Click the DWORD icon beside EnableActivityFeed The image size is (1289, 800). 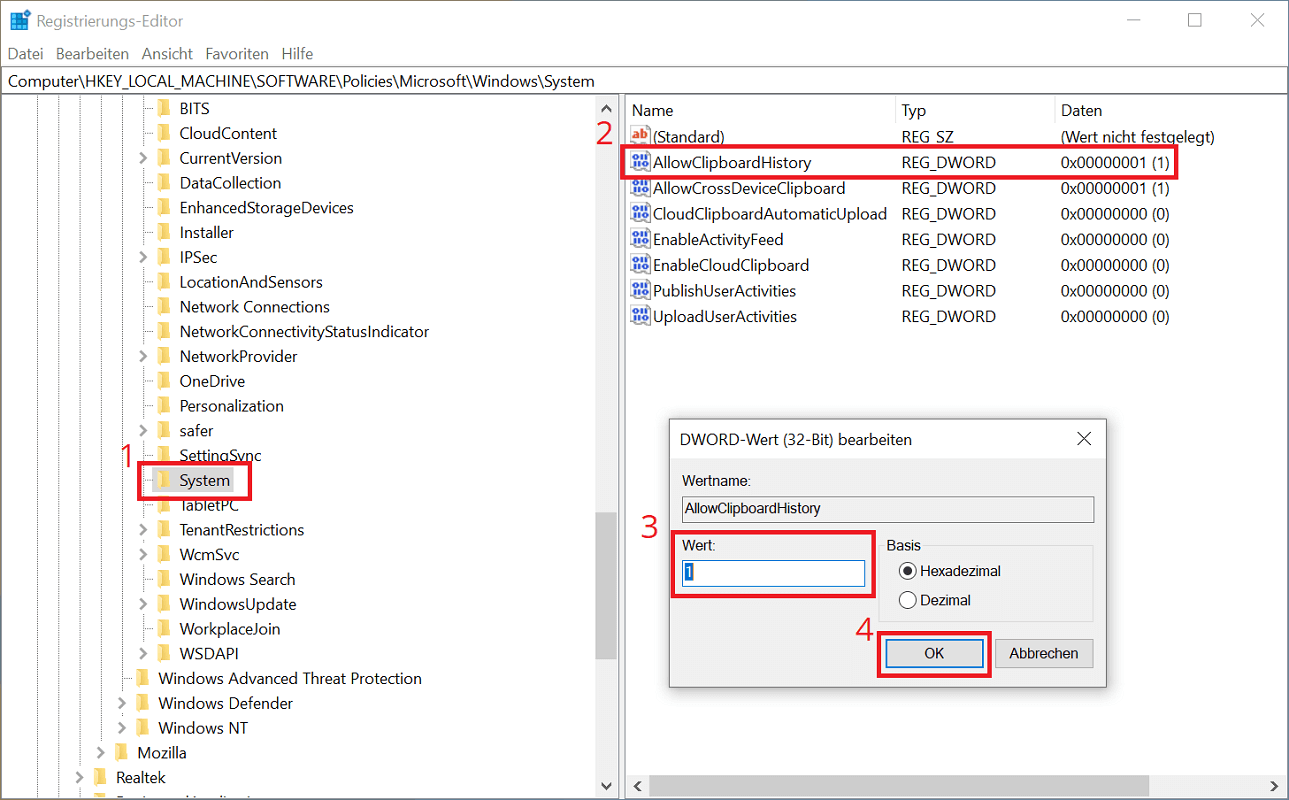pos(640,239)
